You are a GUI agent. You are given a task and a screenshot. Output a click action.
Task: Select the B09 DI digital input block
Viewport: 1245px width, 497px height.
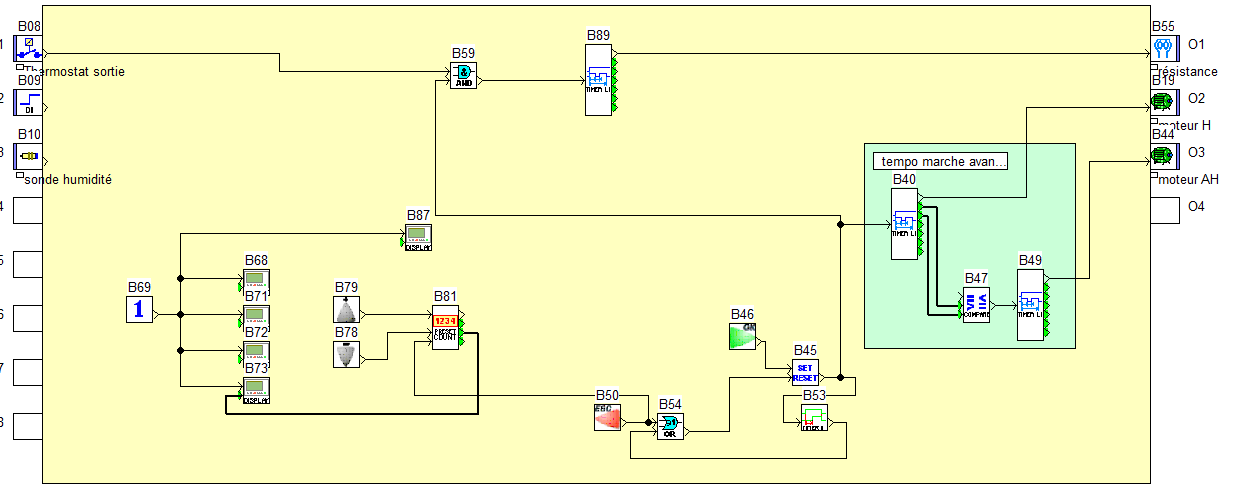click(x=28, y=102)
